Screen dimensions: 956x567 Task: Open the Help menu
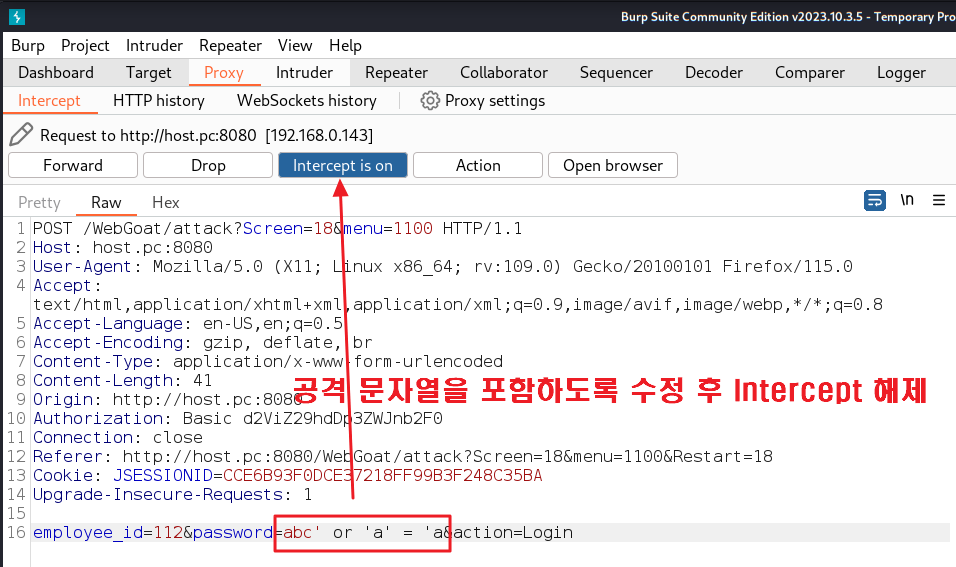coord(346,46)
